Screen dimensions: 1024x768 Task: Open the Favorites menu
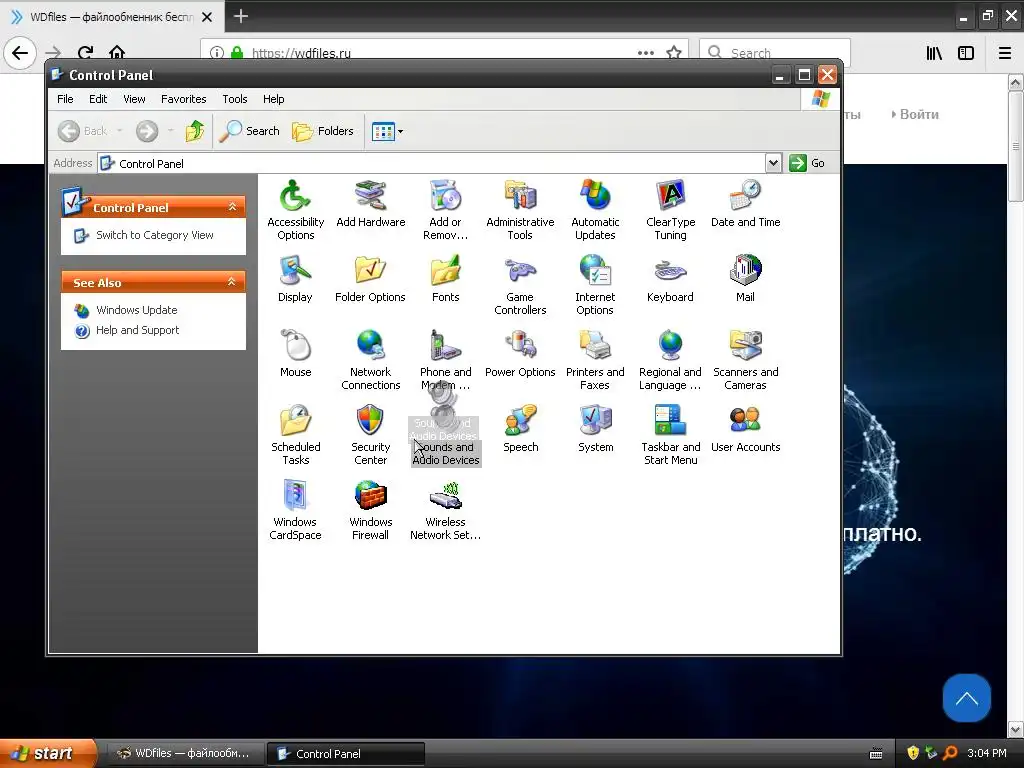184,99
